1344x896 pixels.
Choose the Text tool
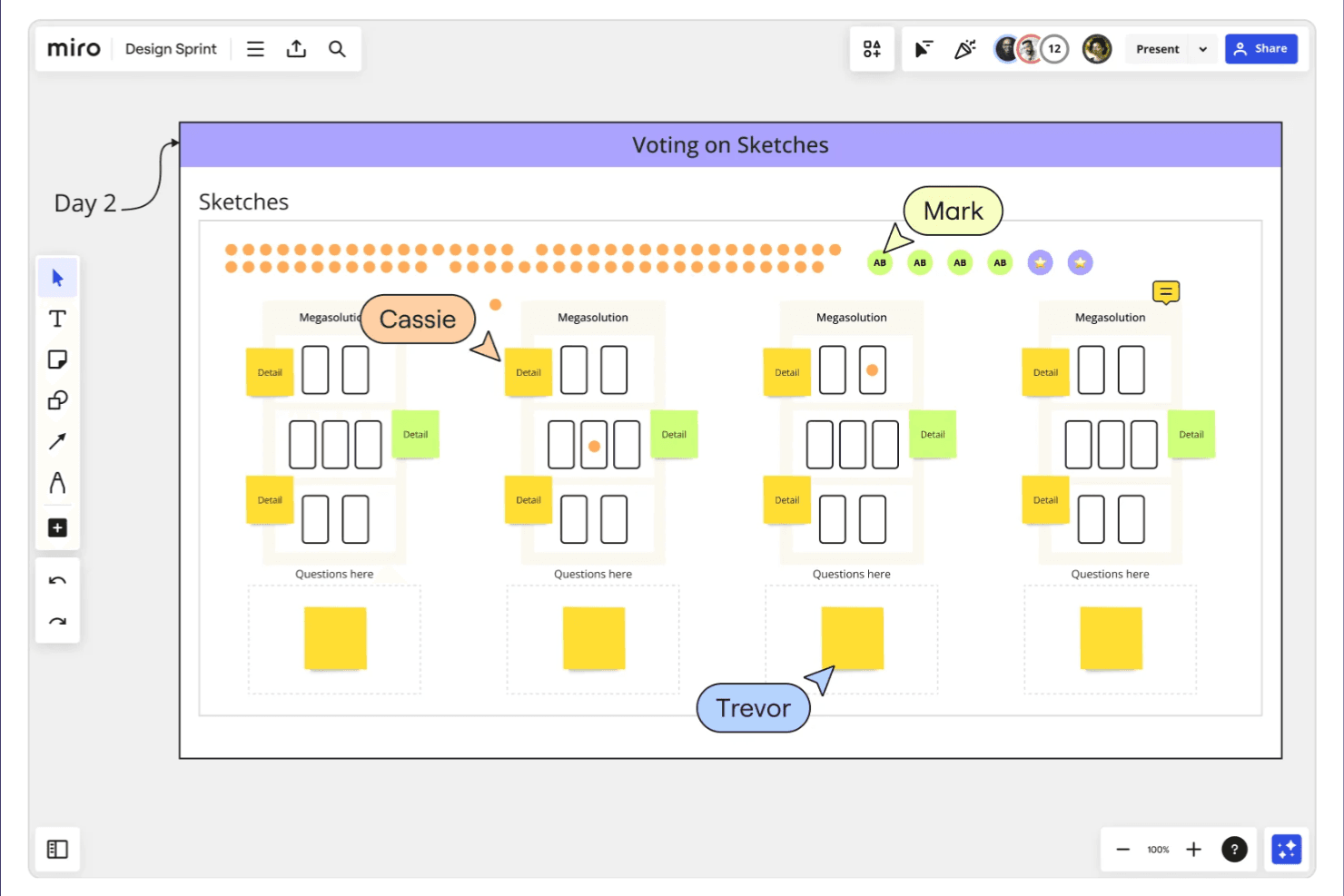(57, 319)
